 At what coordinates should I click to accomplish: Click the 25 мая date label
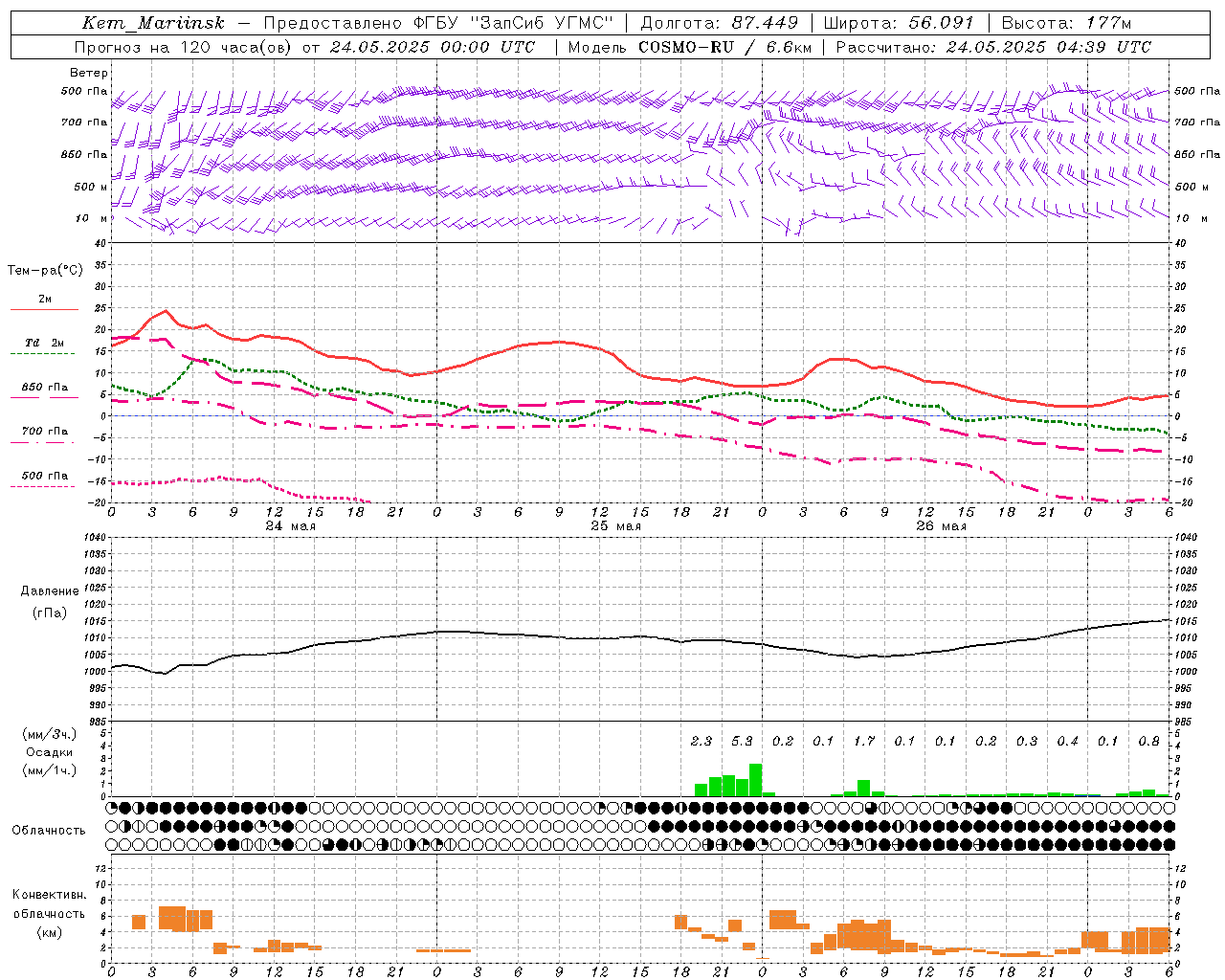click(615, 525)
